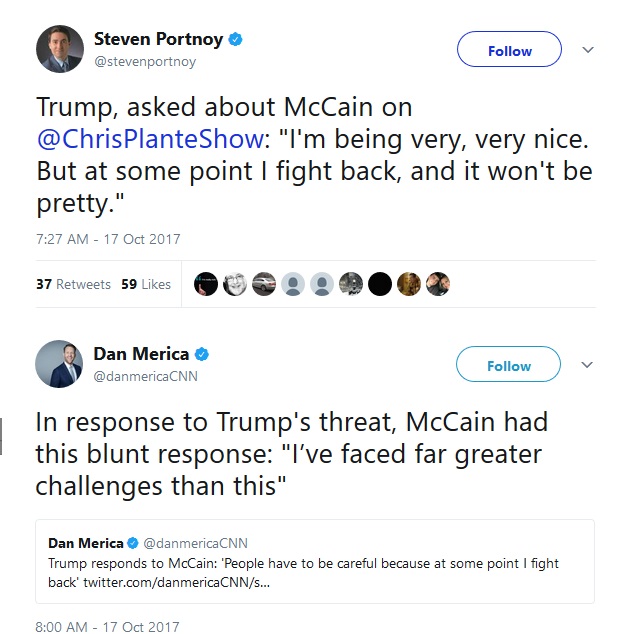This screenshot has width=628, height=634.
Task: Open Dan Merica's profile picture
Action: pos(59,363)
